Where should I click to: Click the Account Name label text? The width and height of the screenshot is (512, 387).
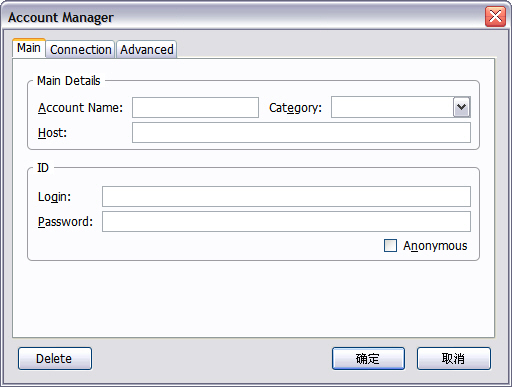tap(80, 108)
